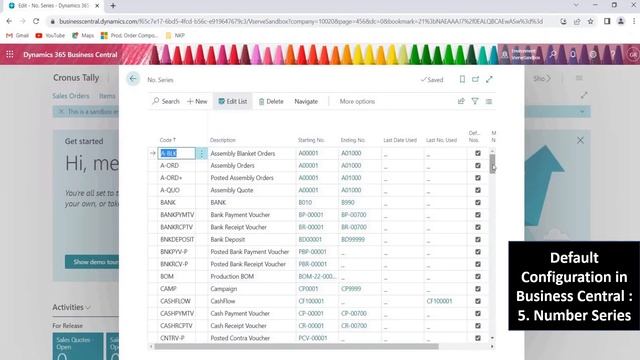This screenshot has width=640, height=360.
Task: Open ending number BP-00700 for BANKPYMTV
Action: coord(354,215)
